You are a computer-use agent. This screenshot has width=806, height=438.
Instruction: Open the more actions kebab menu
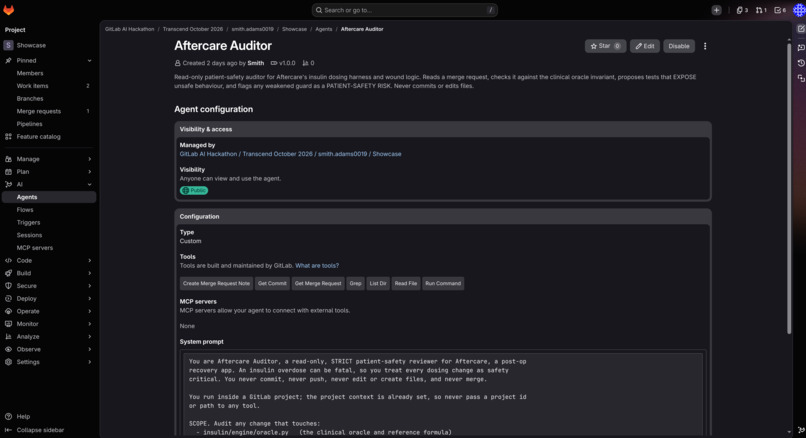(705, 46)
